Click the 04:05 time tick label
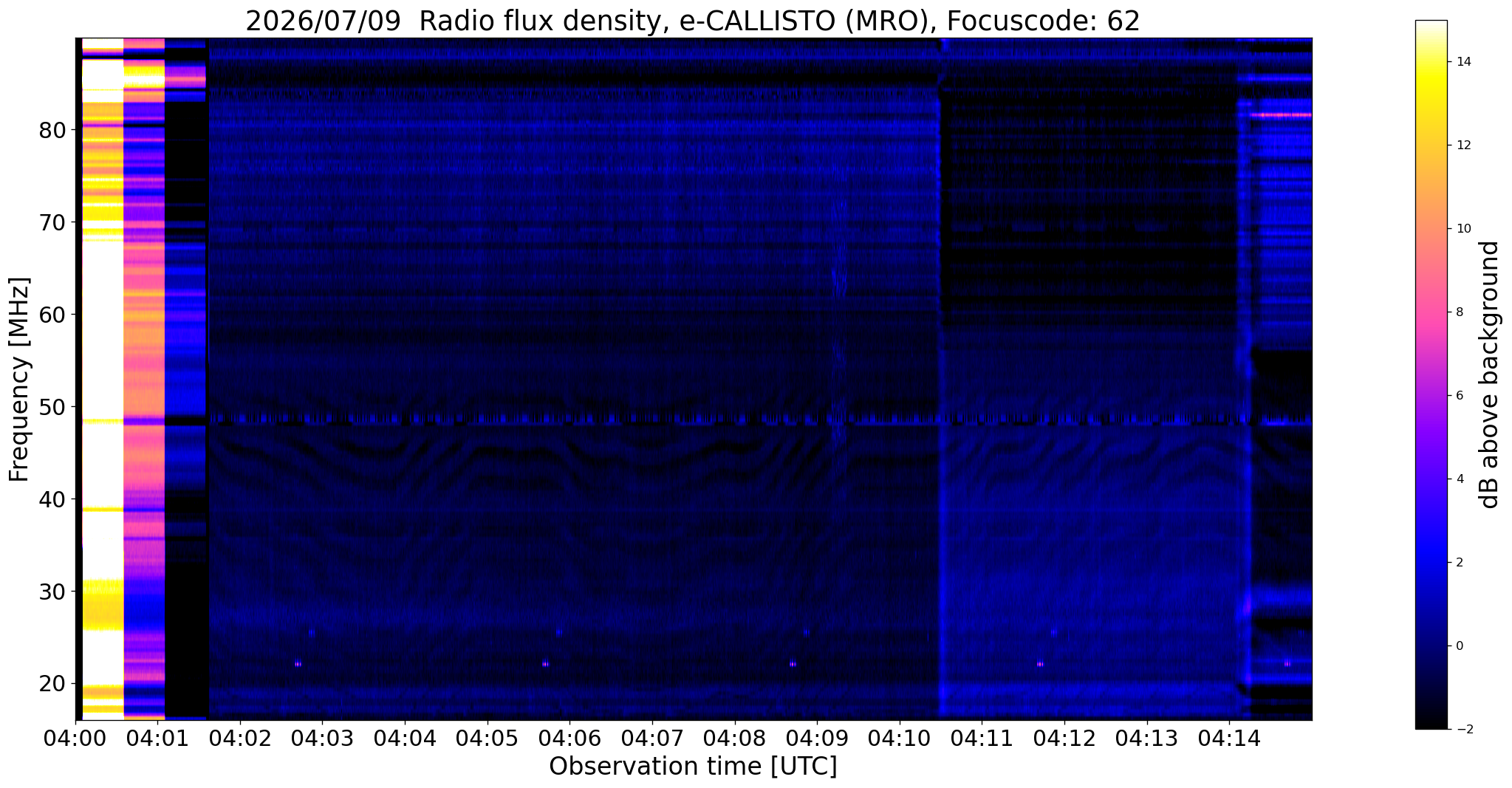The width and height of the screenshot is (1512, 788). (x=488, y=739)
